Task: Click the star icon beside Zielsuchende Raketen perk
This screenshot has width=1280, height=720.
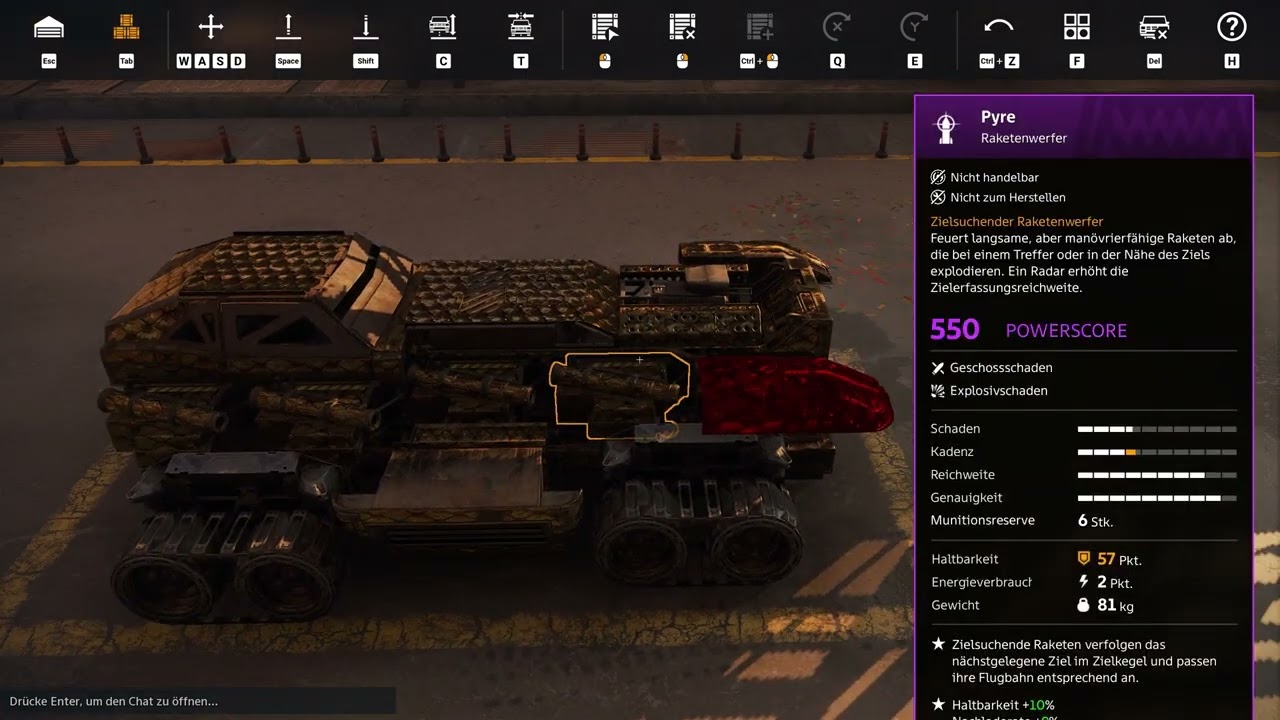Action: [938, 645]
